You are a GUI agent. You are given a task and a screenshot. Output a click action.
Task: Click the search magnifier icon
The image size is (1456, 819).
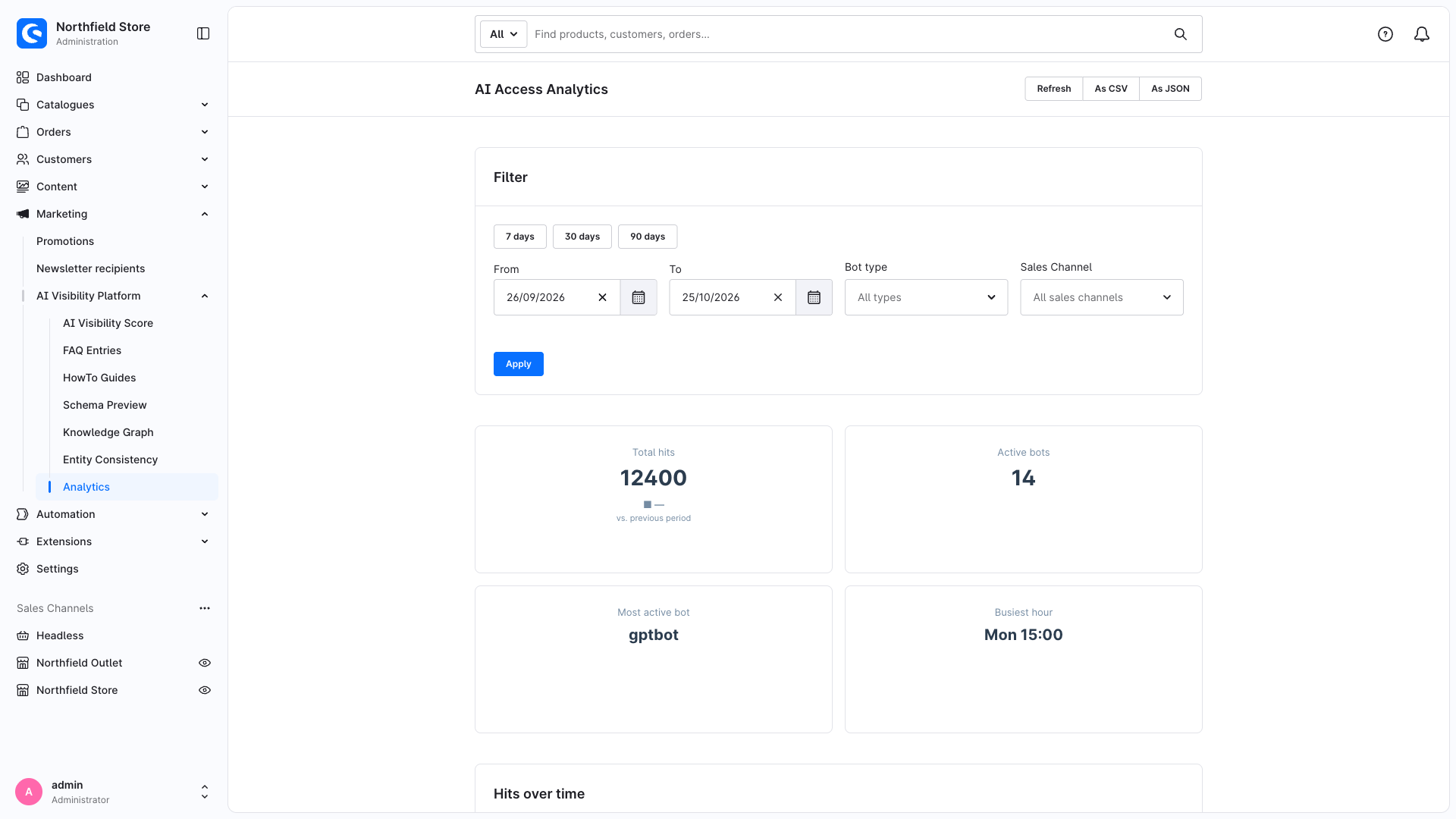click(1181, 34)
